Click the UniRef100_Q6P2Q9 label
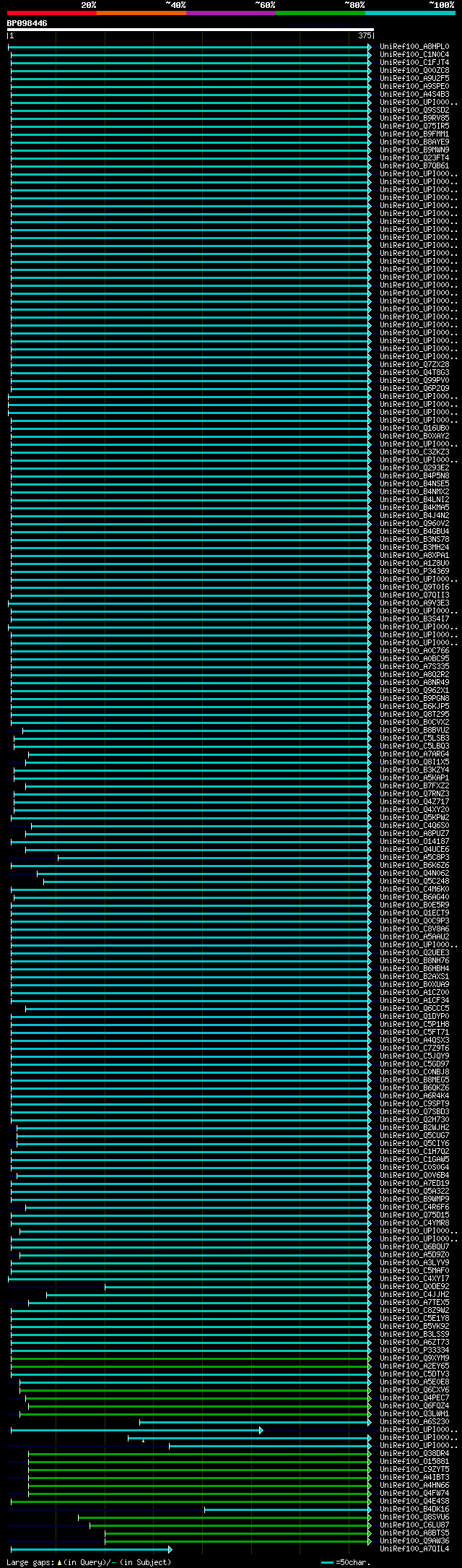Image resolution: width=462 pixels, height=1568 pixels. [x=414, y=389]
